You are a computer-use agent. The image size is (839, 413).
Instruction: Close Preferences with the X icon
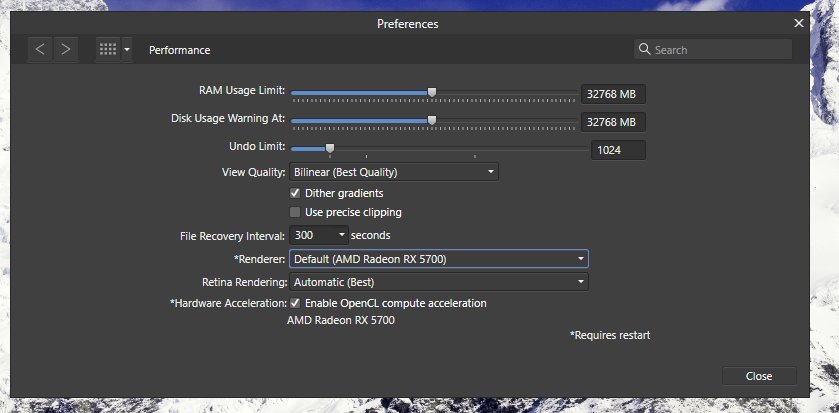pyautogui.click(x=798, y=23)
